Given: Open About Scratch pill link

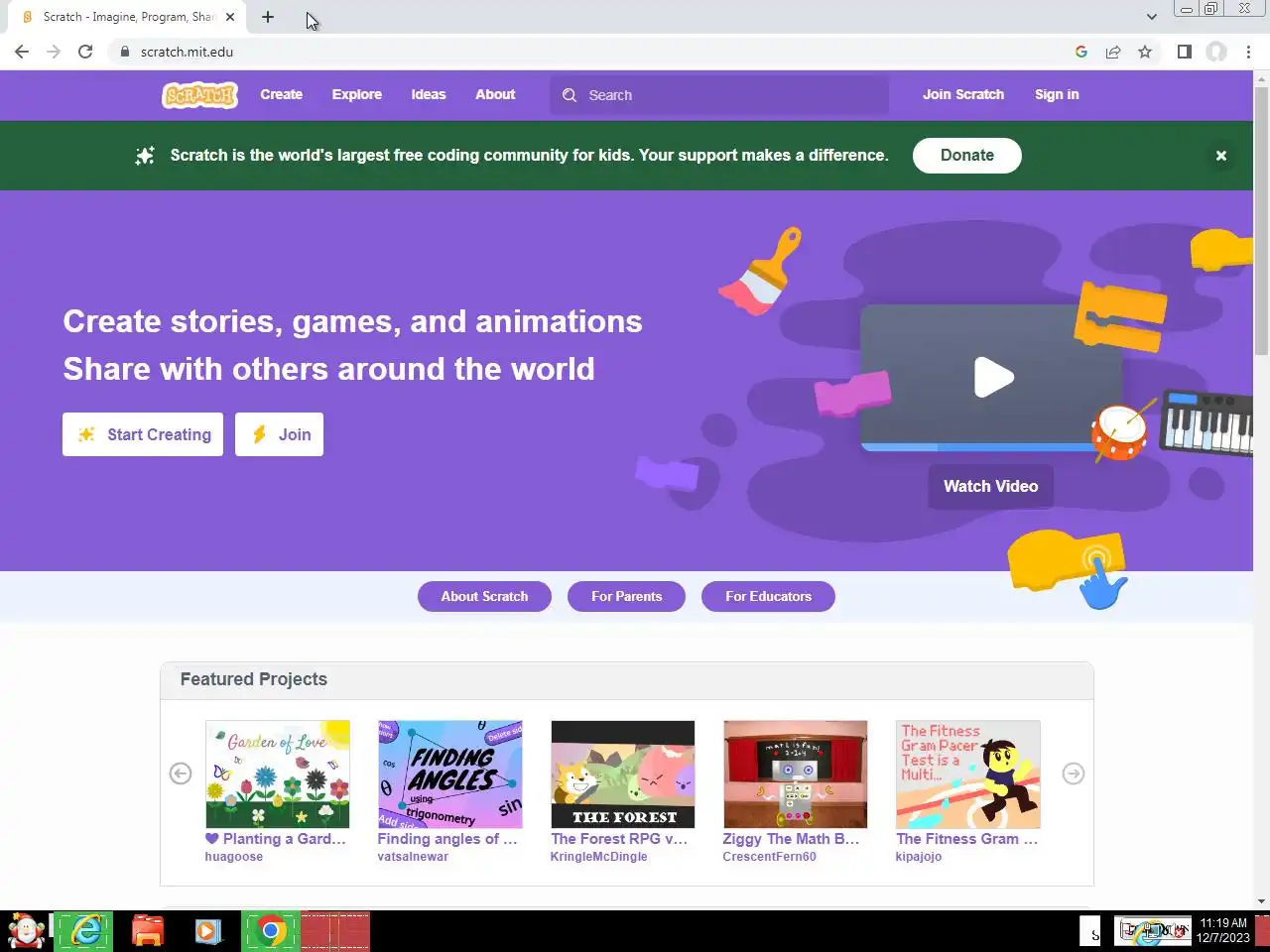Looking at the screenshot, I should coord(484,596).
